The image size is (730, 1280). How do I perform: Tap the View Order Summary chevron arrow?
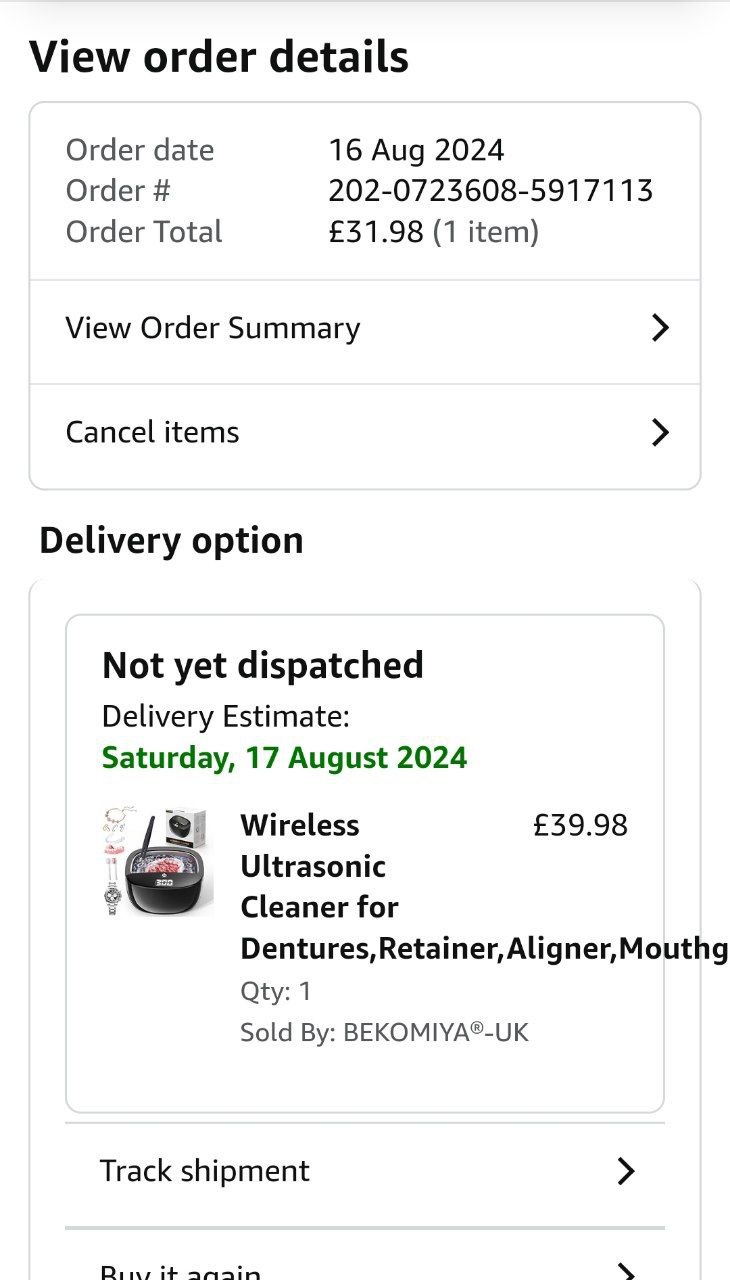point(659,328)
